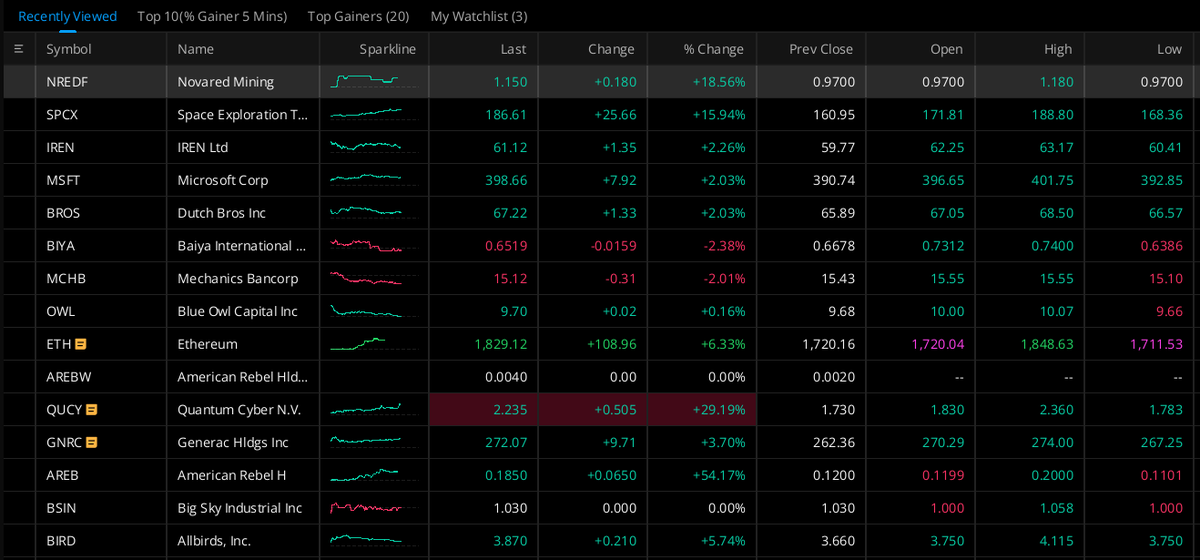This screenshot has width=1200, height=560.
Task: Switch to the Recently Viewed tab
Action: click(67, 16)
